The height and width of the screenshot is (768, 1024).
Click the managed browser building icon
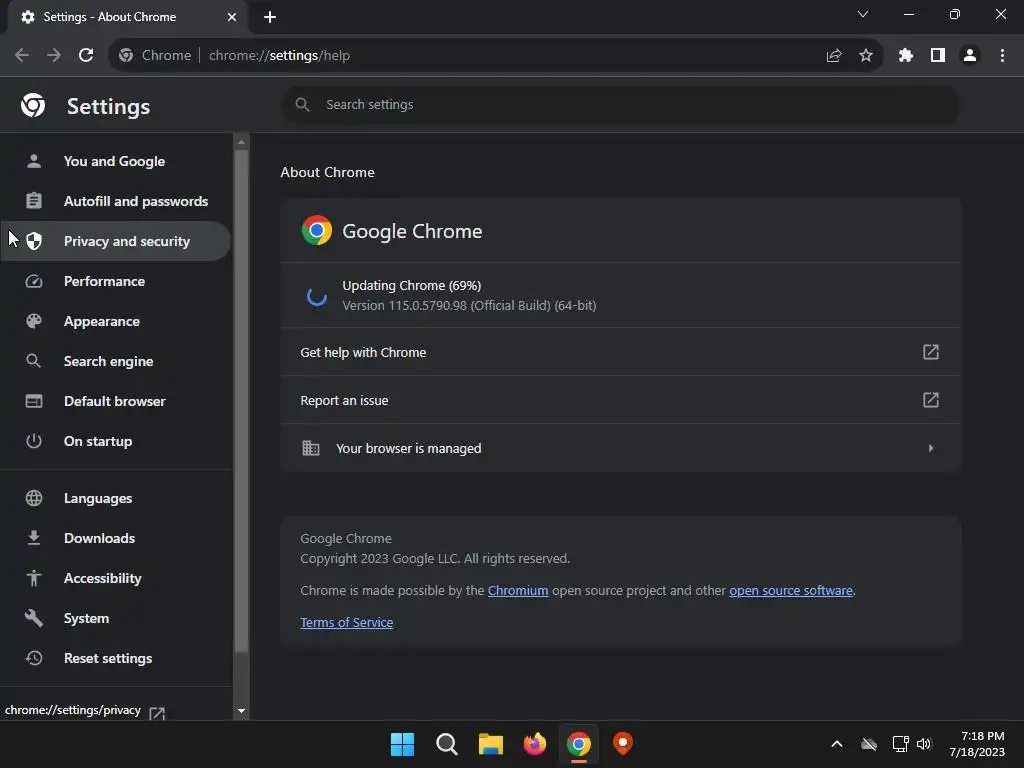coord(311,448)
